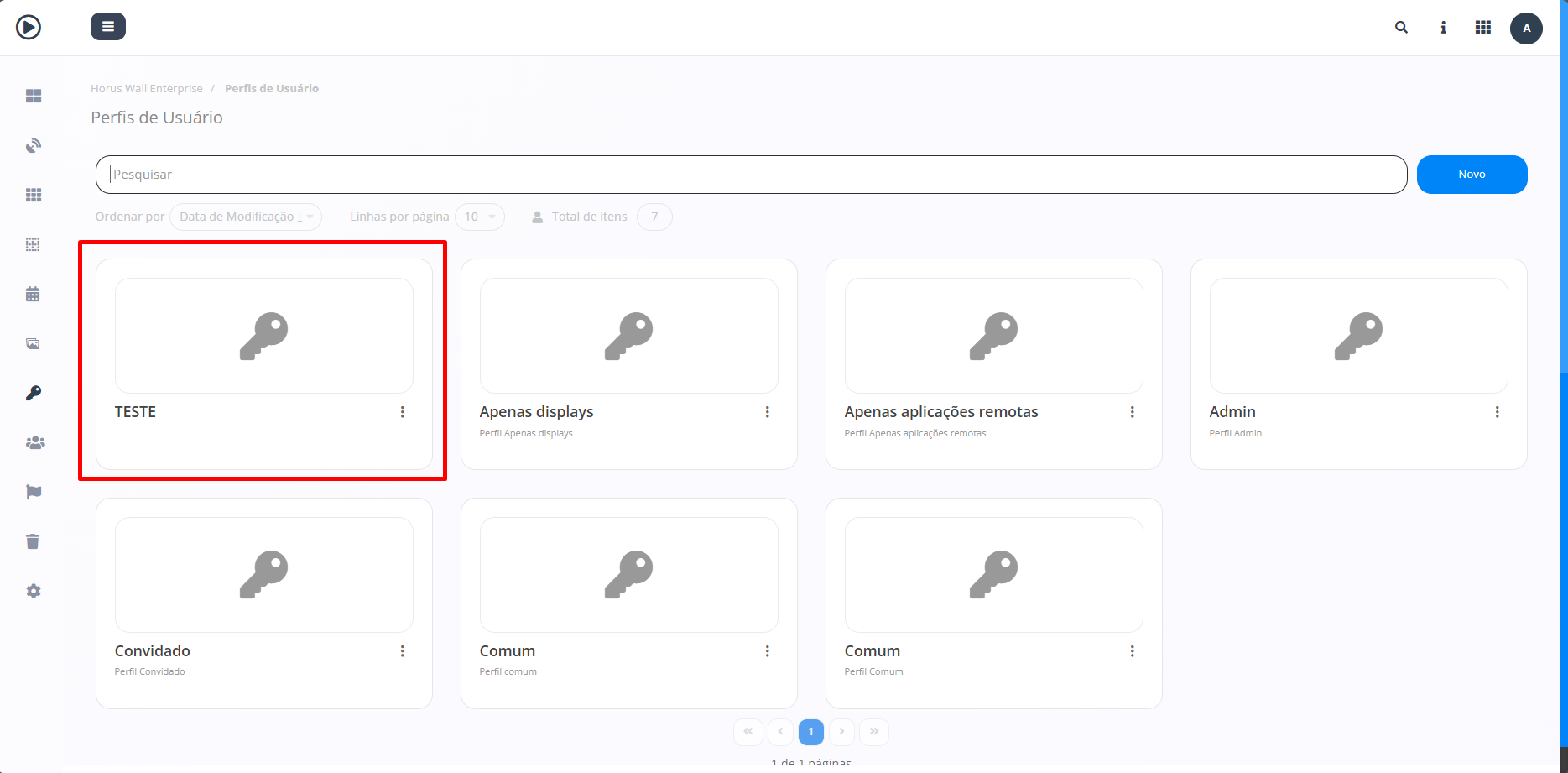This screenshot has height=773, width=1568.
Task: Open the media gallery section
Action: (34, 343)
